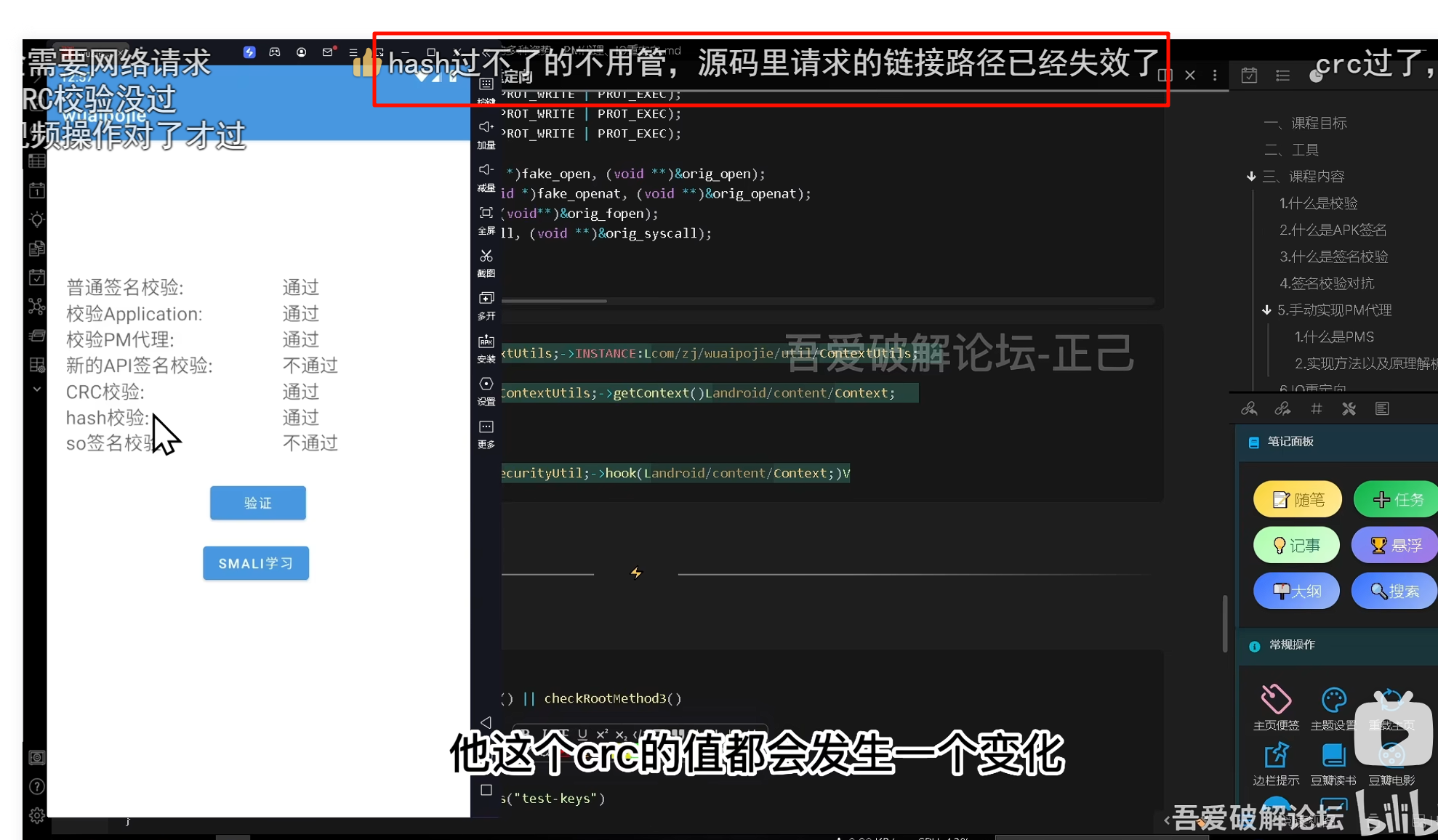Click the table settings icon in left ribbon

(x=36, y=365)
